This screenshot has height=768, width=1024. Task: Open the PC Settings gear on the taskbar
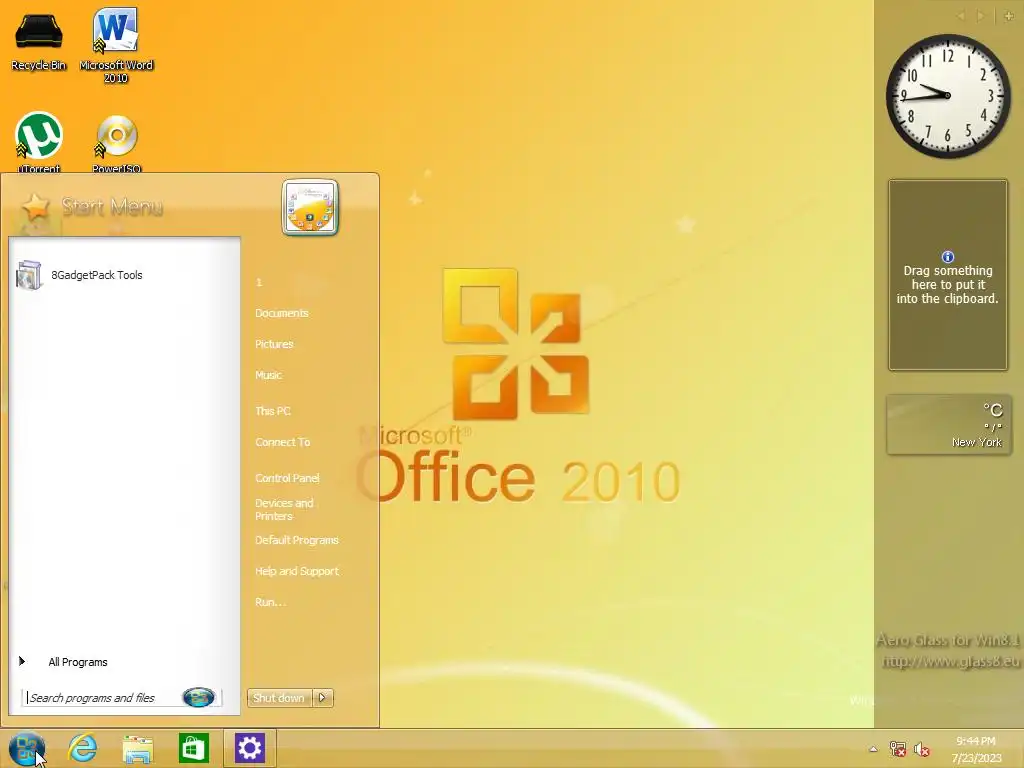[x=249, y=748]
